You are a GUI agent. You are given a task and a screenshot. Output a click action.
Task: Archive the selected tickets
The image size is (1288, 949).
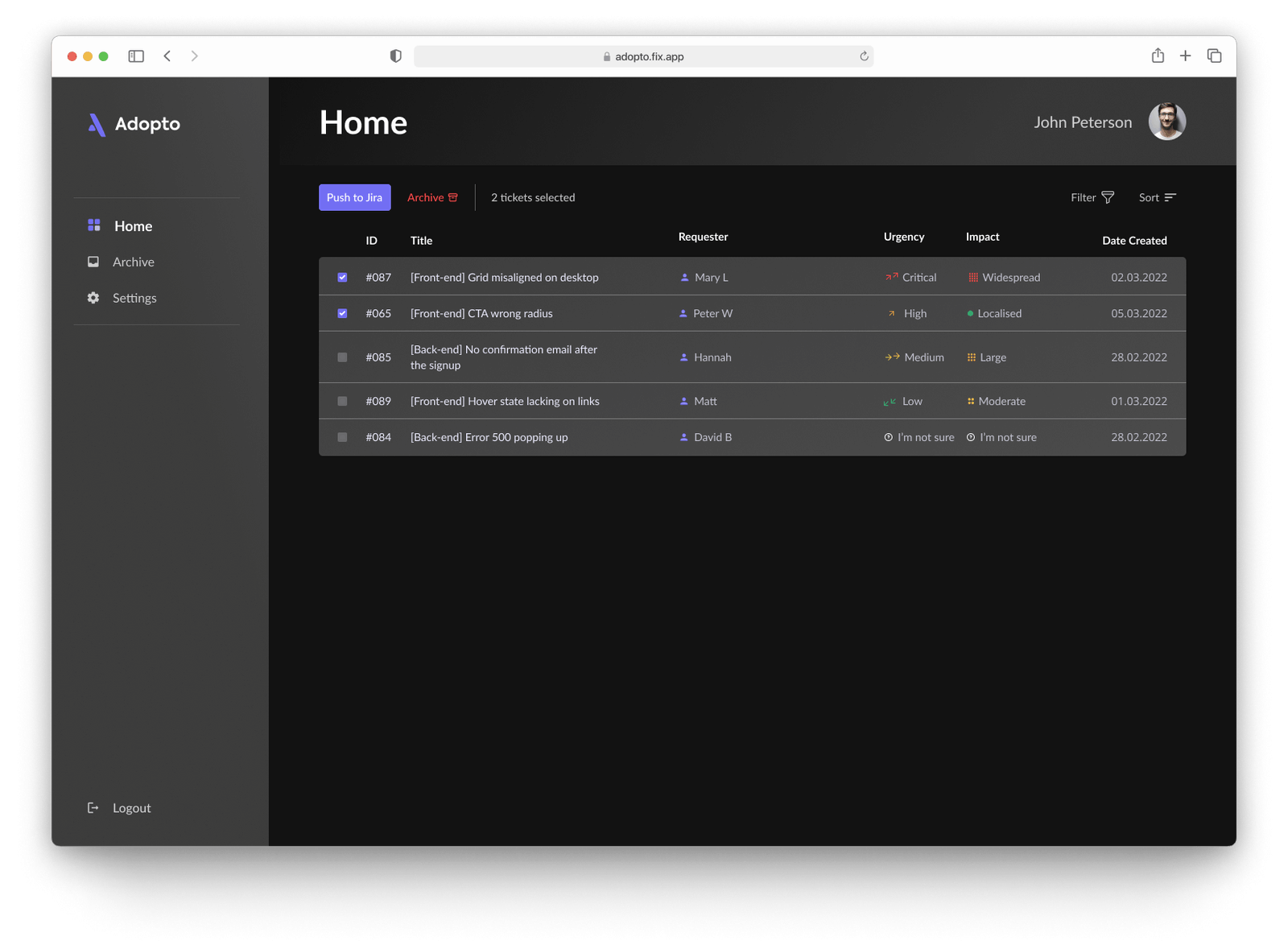[432, 197]
